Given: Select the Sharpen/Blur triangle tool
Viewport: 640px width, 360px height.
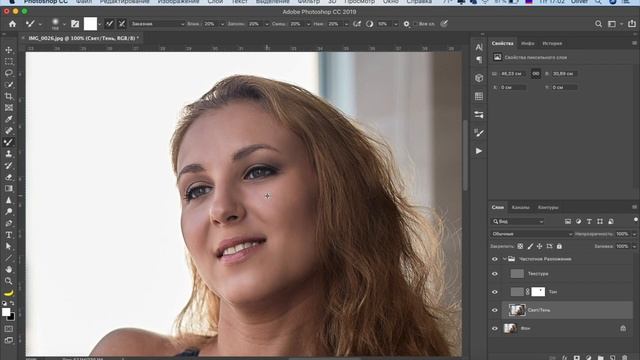Looking at the screenshot, I should pos(9,200).
